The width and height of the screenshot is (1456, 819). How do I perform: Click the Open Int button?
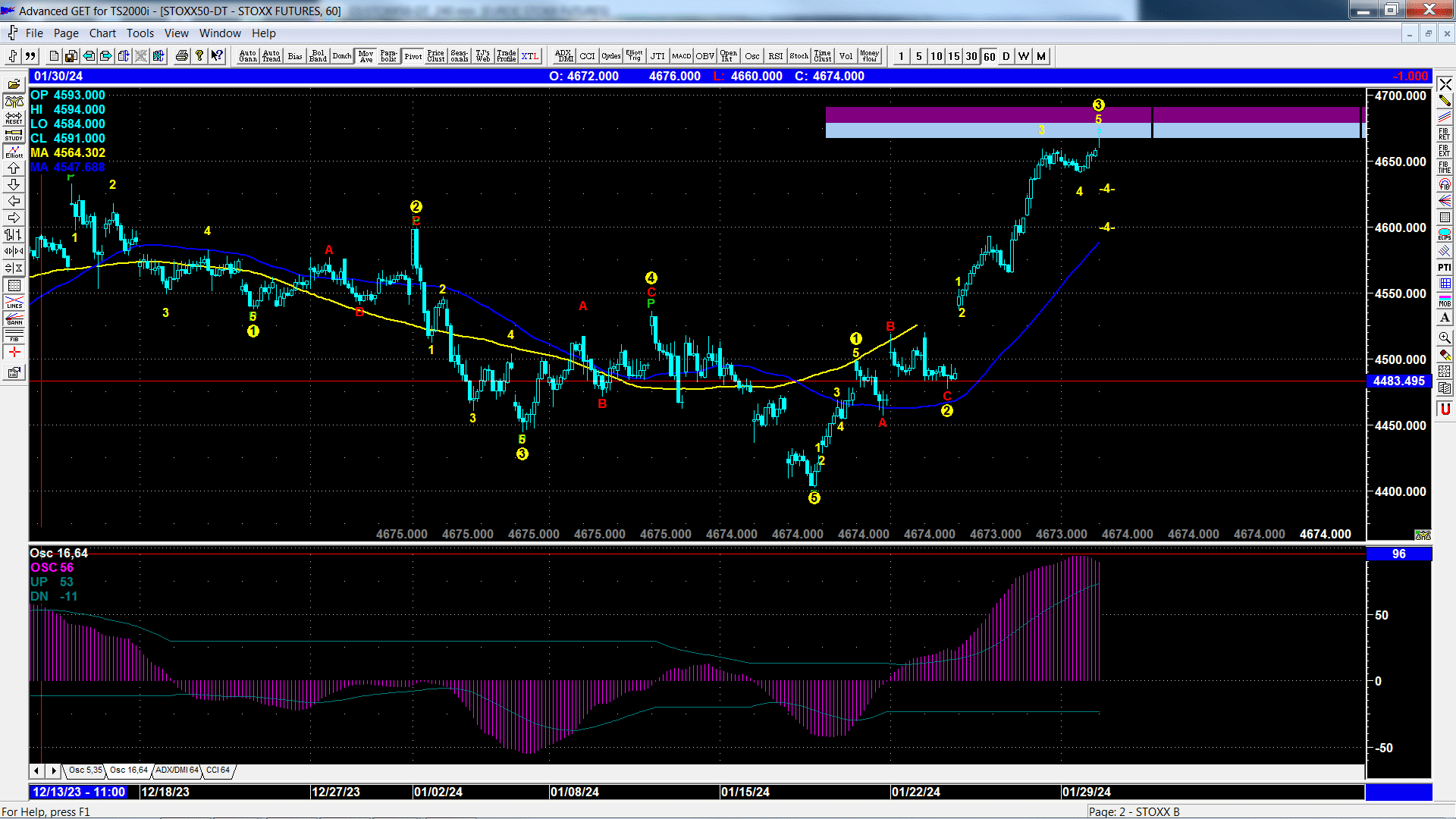point(729,56)
